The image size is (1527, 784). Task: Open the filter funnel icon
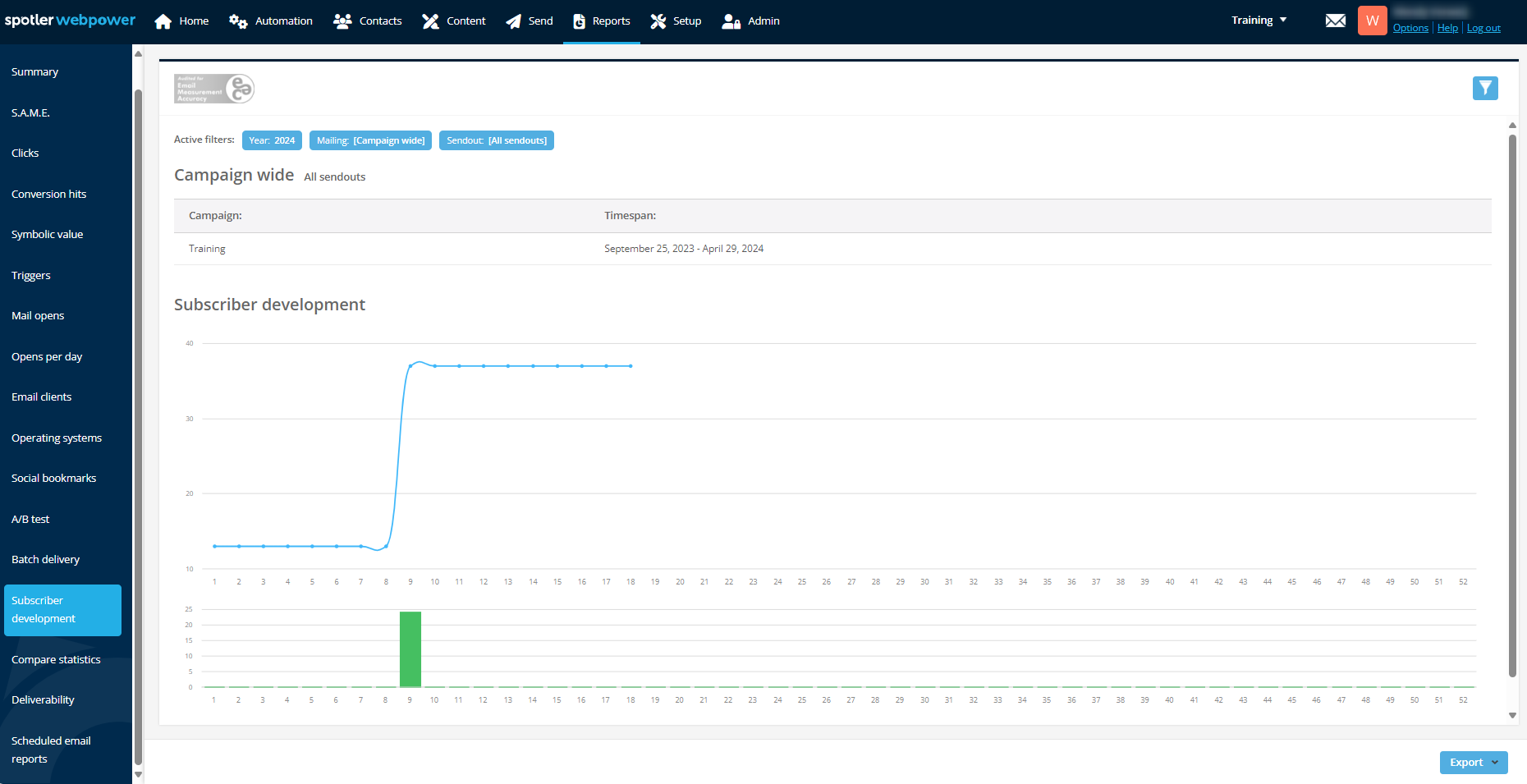coord(1485,88)
